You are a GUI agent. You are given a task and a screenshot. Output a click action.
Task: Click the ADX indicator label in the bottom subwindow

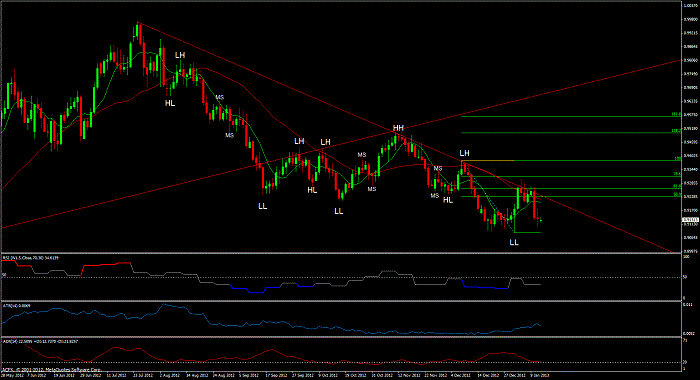pos(40,342)
